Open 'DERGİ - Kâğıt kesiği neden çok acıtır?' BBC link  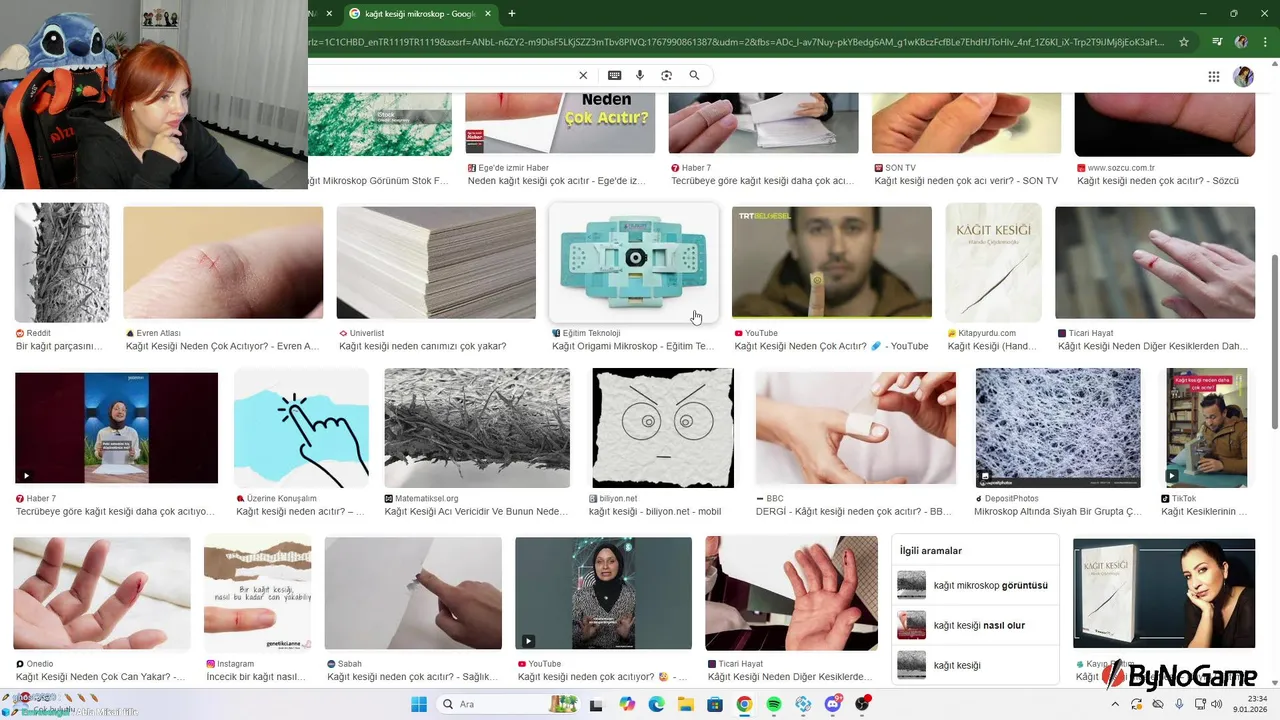[854, 511]
